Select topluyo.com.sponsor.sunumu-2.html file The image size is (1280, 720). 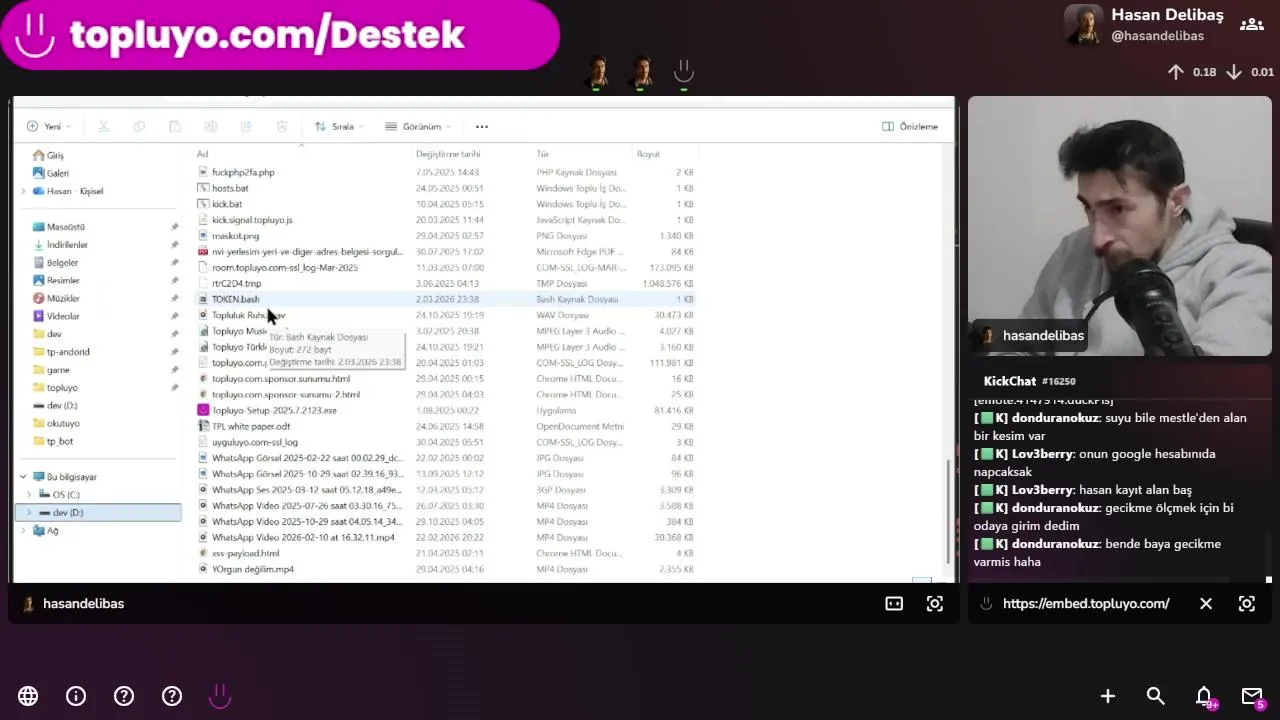pos(285,394)
